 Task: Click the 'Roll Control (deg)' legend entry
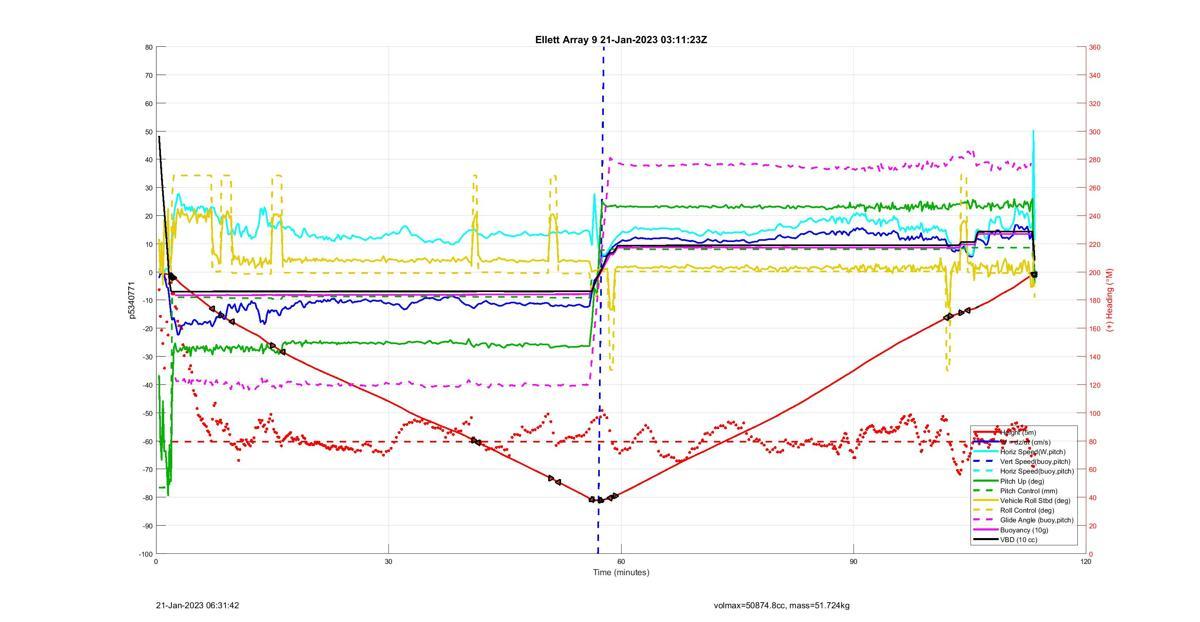[1027, 510]
